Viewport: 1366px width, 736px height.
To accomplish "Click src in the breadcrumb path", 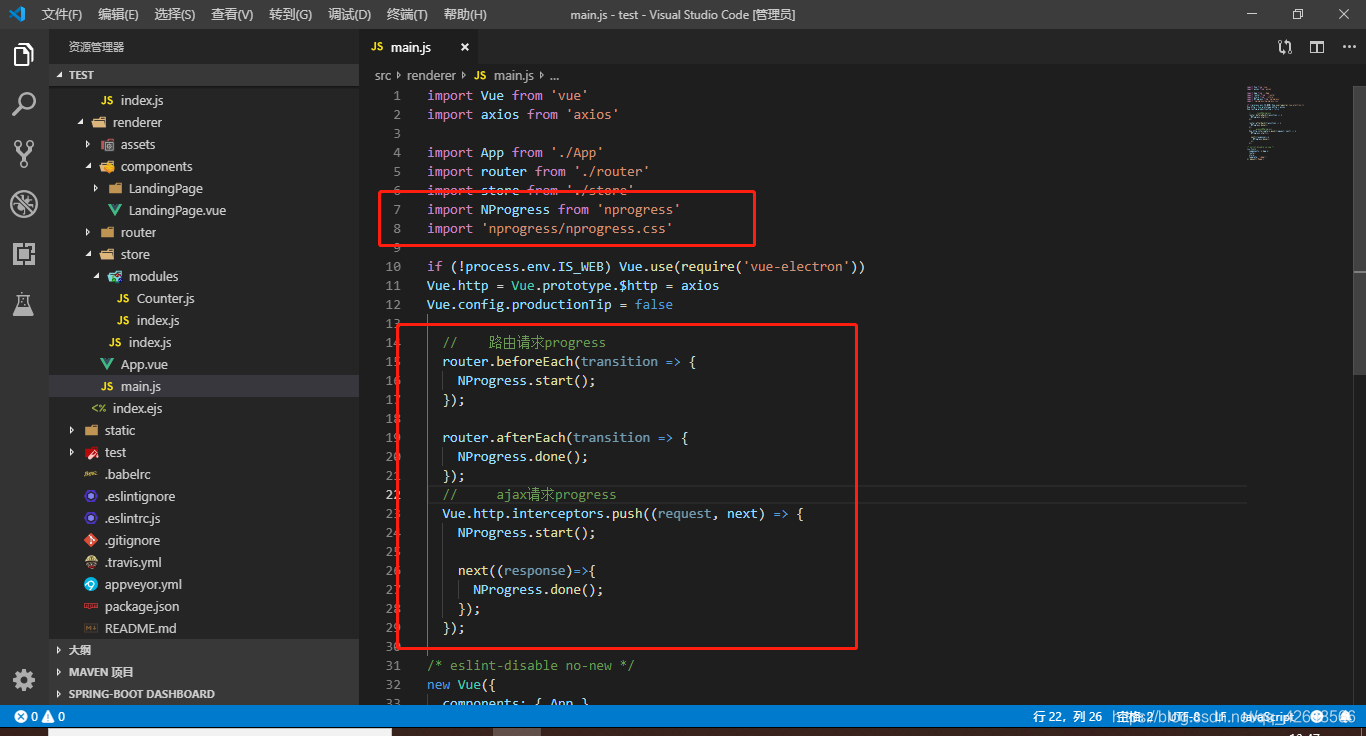I will (x=383, y=75).
